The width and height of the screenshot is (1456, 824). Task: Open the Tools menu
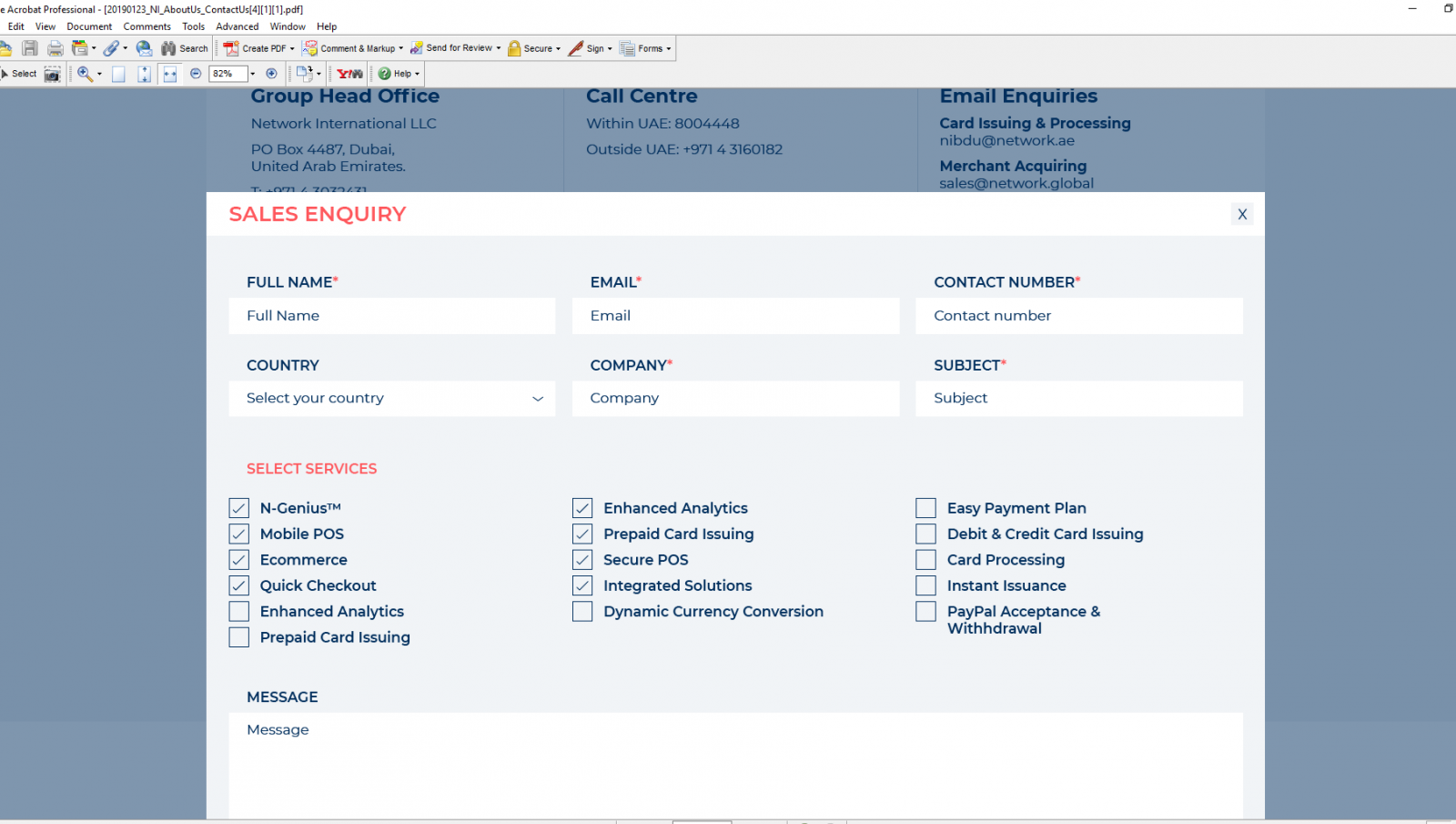tap(194, 26)
